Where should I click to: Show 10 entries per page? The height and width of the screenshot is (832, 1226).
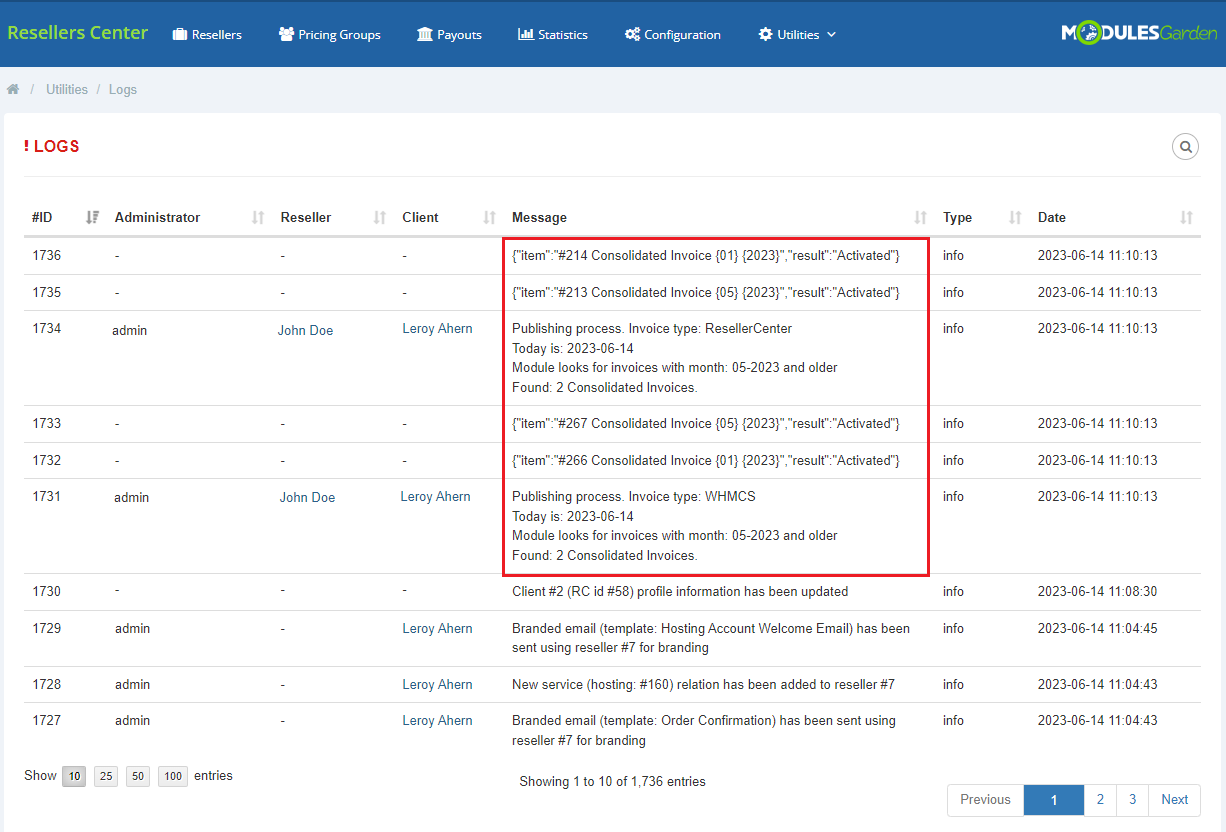pos(74,776)
